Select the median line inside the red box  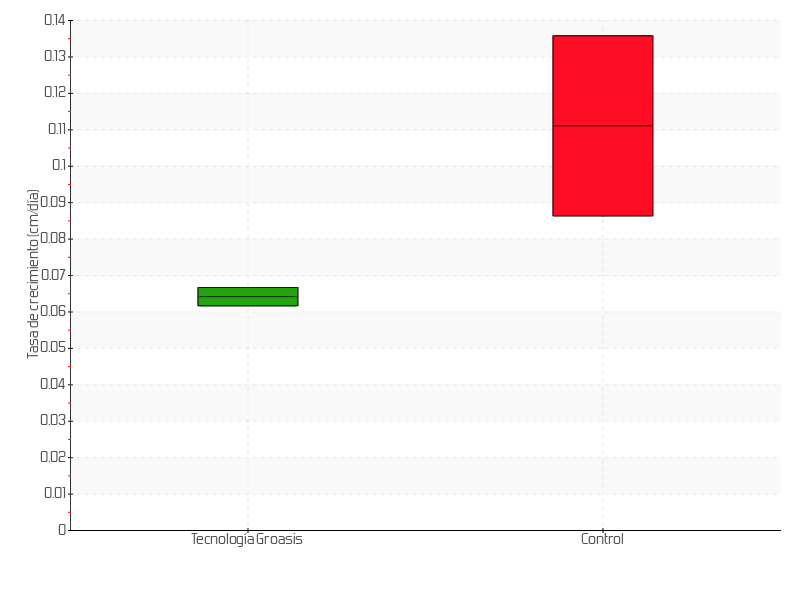click(x=602, y=126)
